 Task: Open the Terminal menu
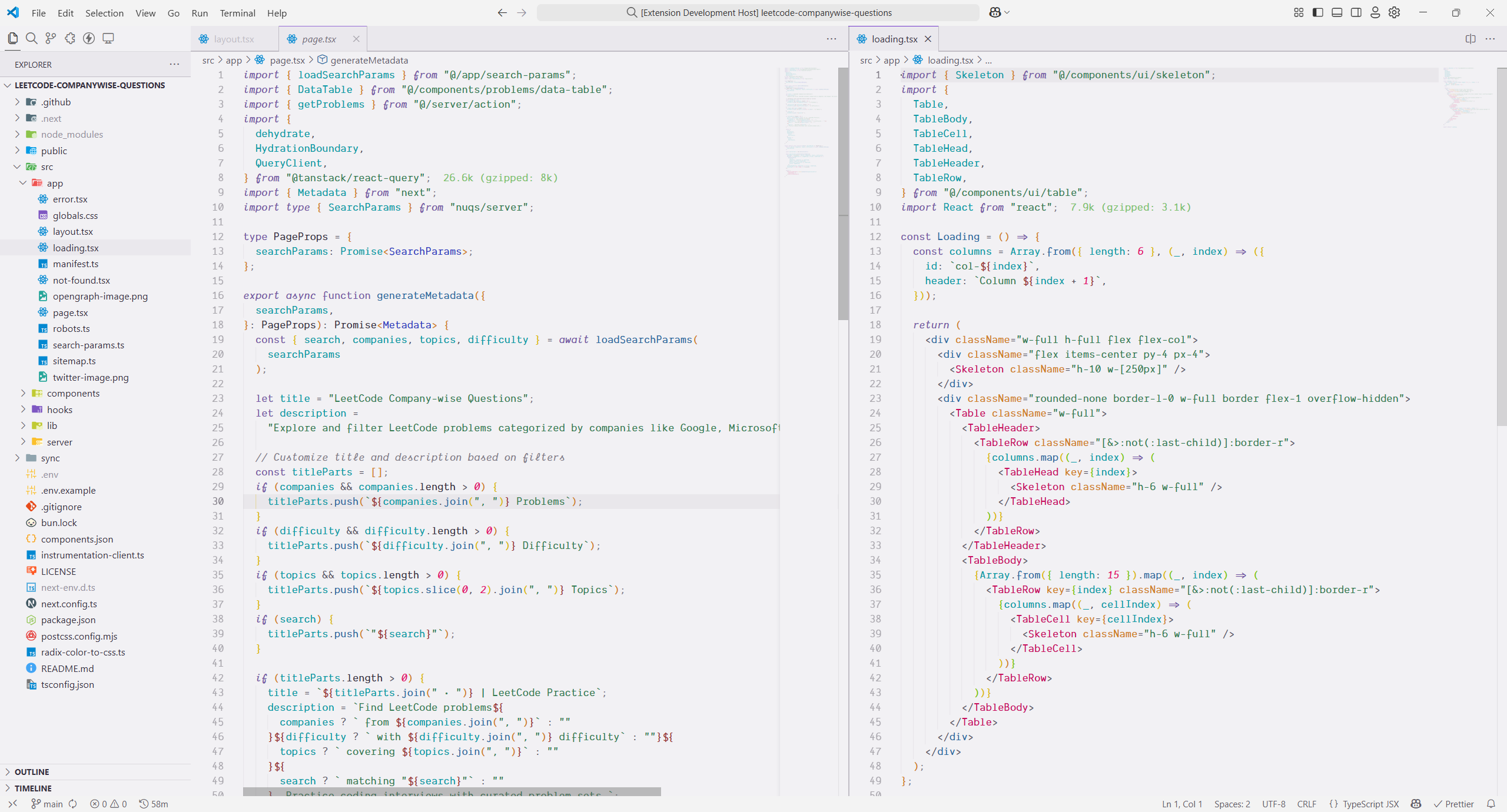point(237,13)
